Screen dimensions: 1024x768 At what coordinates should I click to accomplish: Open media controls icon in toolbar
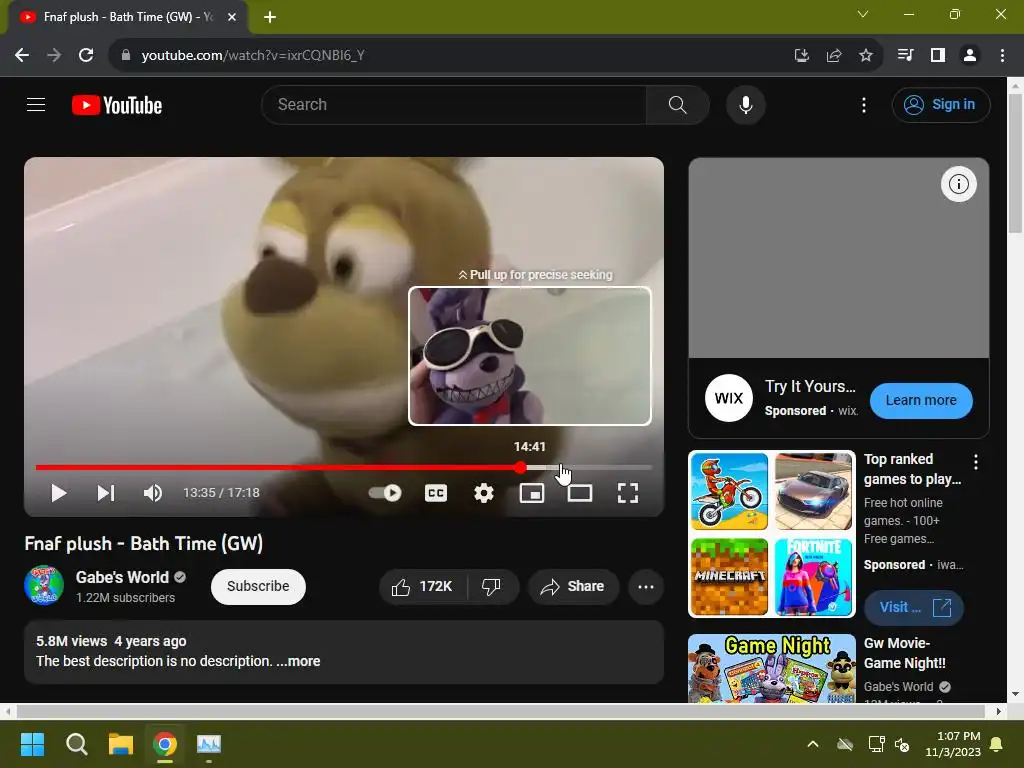click(905, 56)
